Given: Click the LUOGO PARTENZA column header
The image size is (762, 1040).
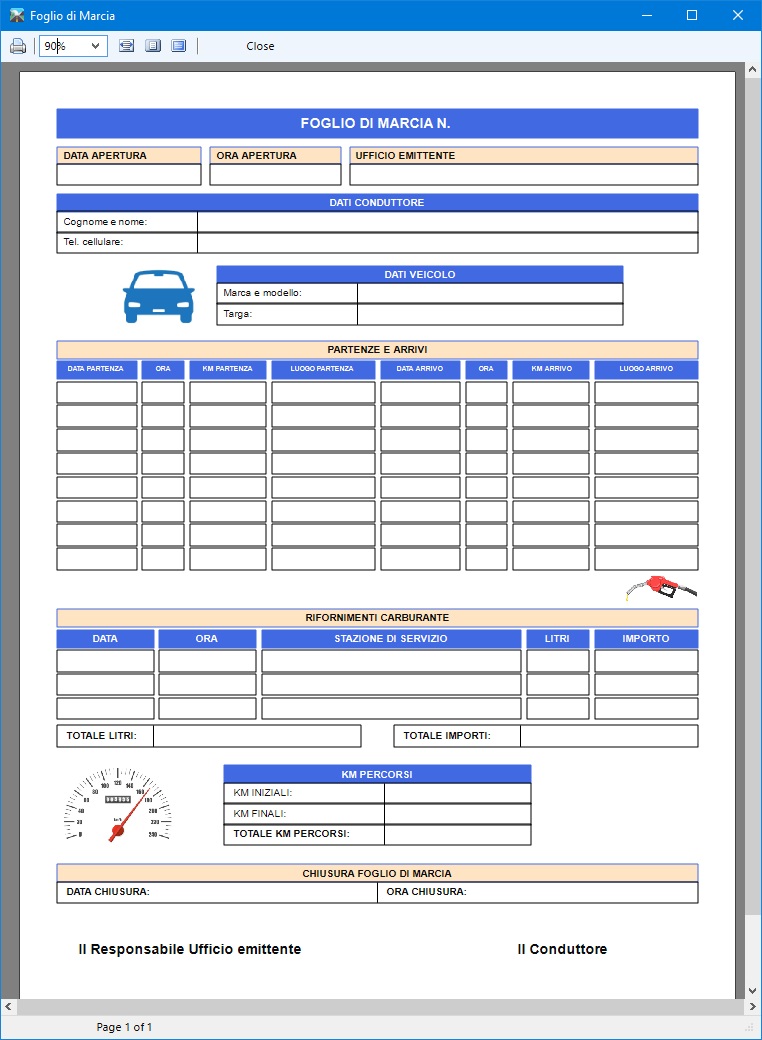Looking at the screenshot, I should click(322, 369).
